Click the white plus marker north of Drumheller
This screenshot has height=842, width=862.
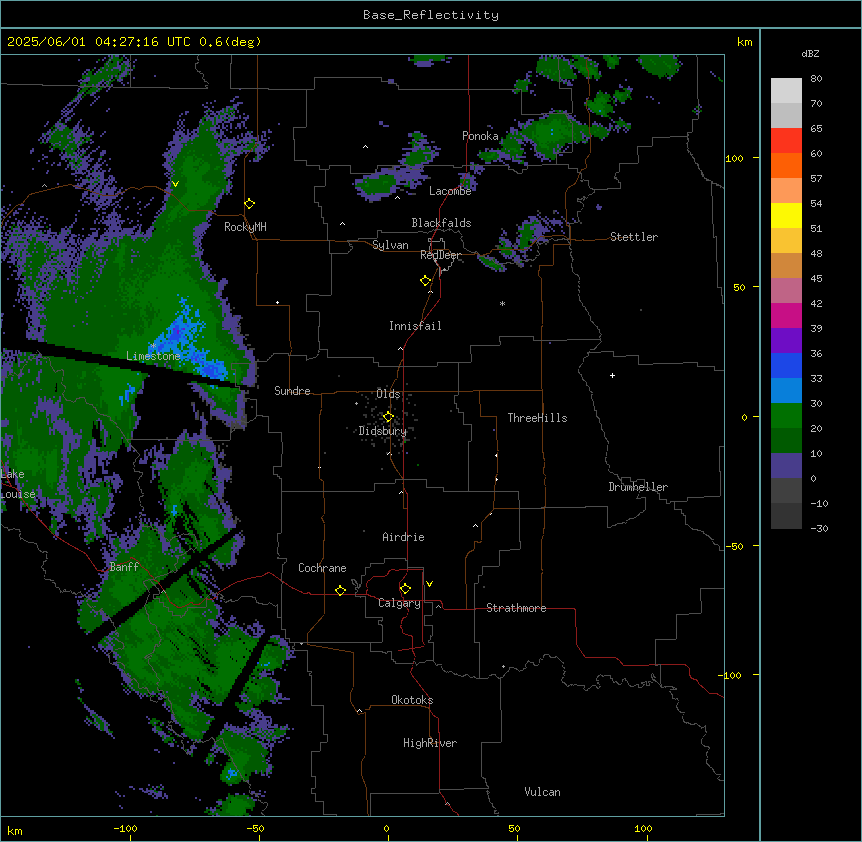[x=612, y=375]
